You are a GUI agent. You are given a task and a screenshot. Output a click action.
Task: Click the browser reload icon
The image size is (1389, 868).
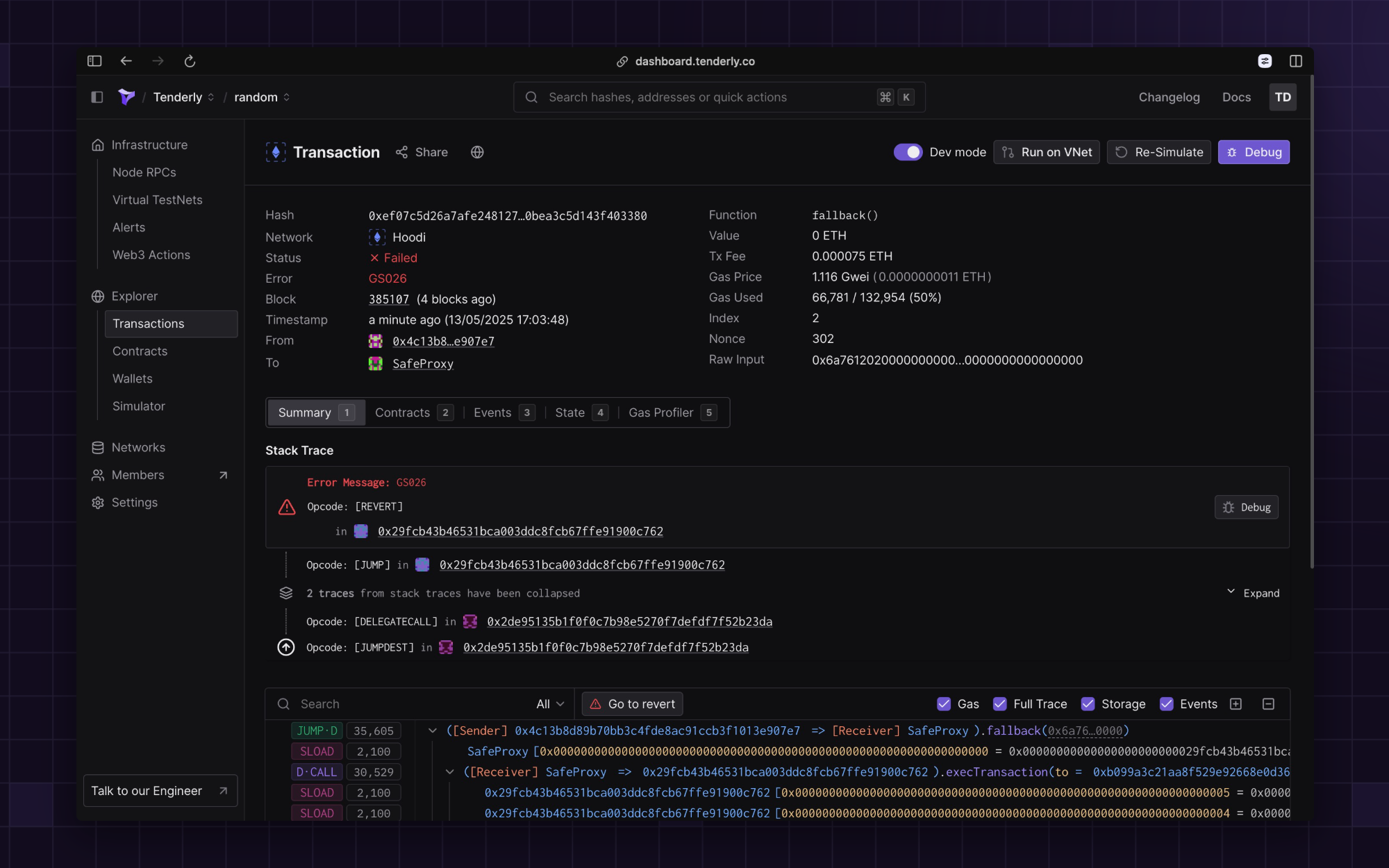[190, 61]
